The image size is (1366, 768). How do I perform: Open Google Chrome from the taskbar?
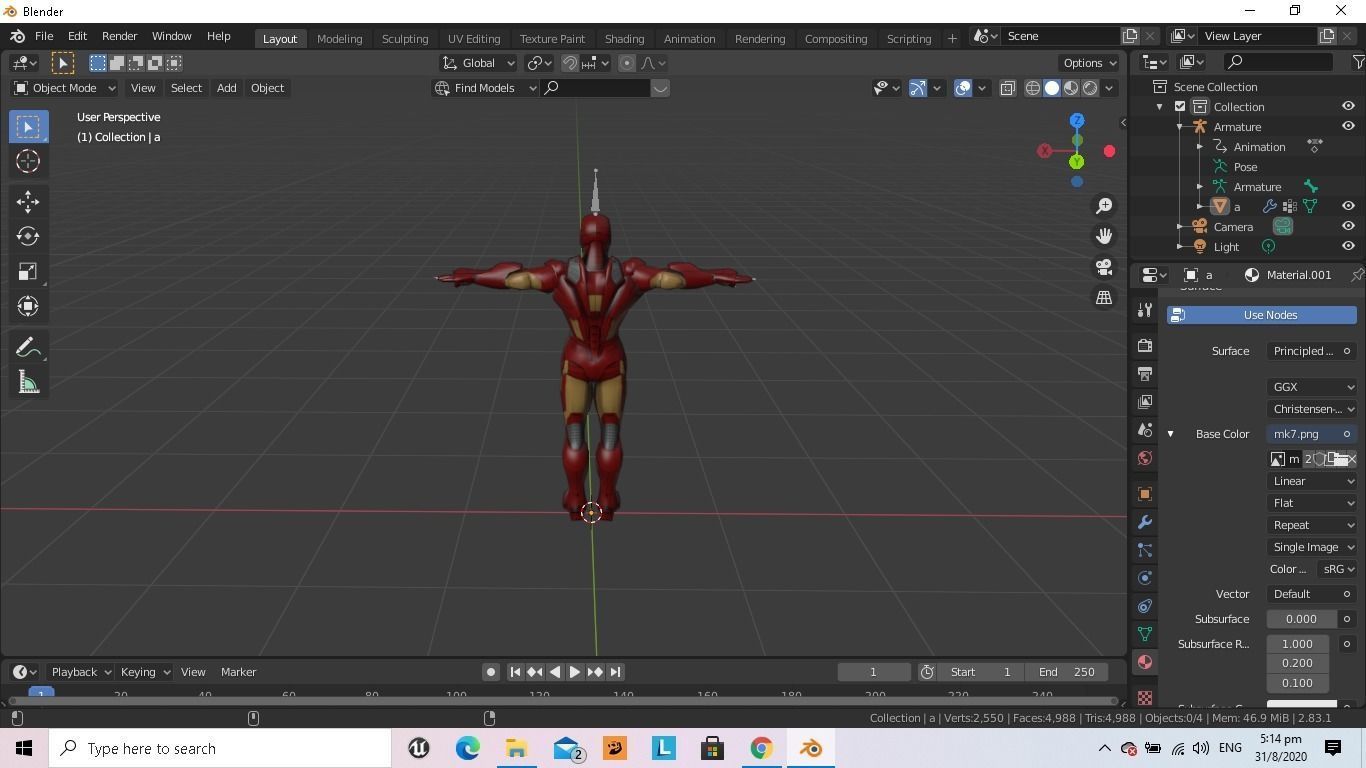(x=761, y=748)
